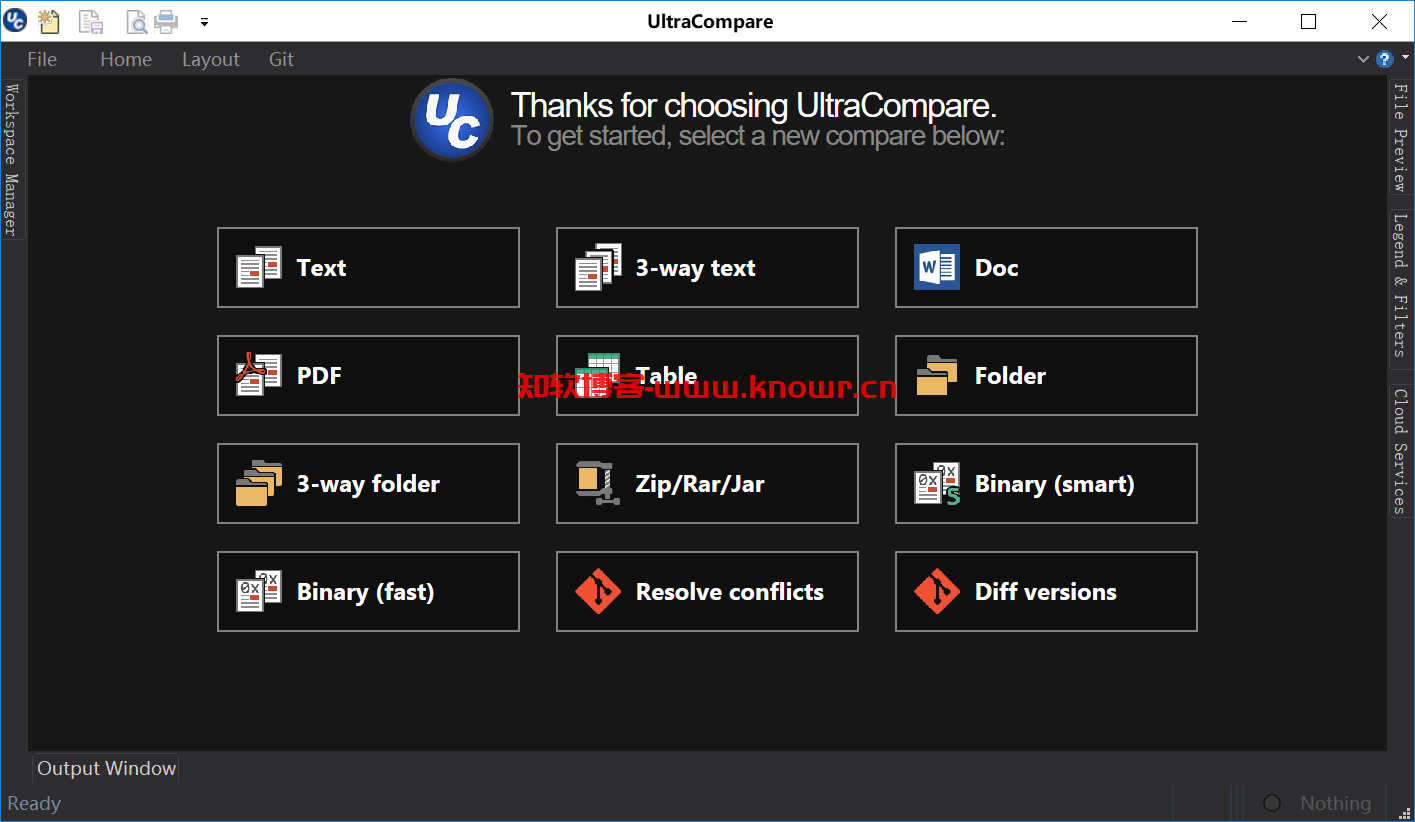Open Print Preview from quick access toolbar
The width and height of the screenshot is (1415, 822).
pyautogui.click(x=136, y=20)
